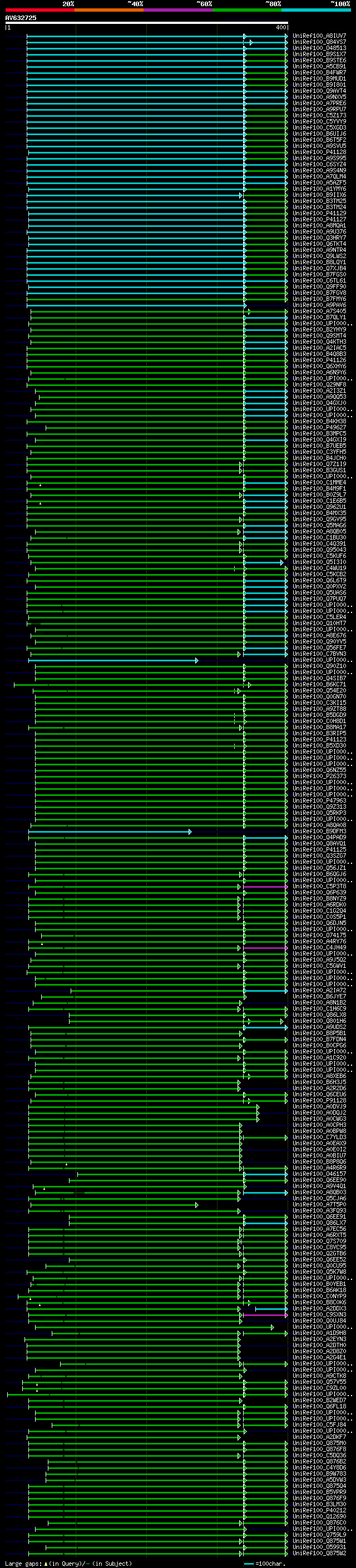
Task: Select UniRef100_A7S405 row label
Action: [319, 311]
